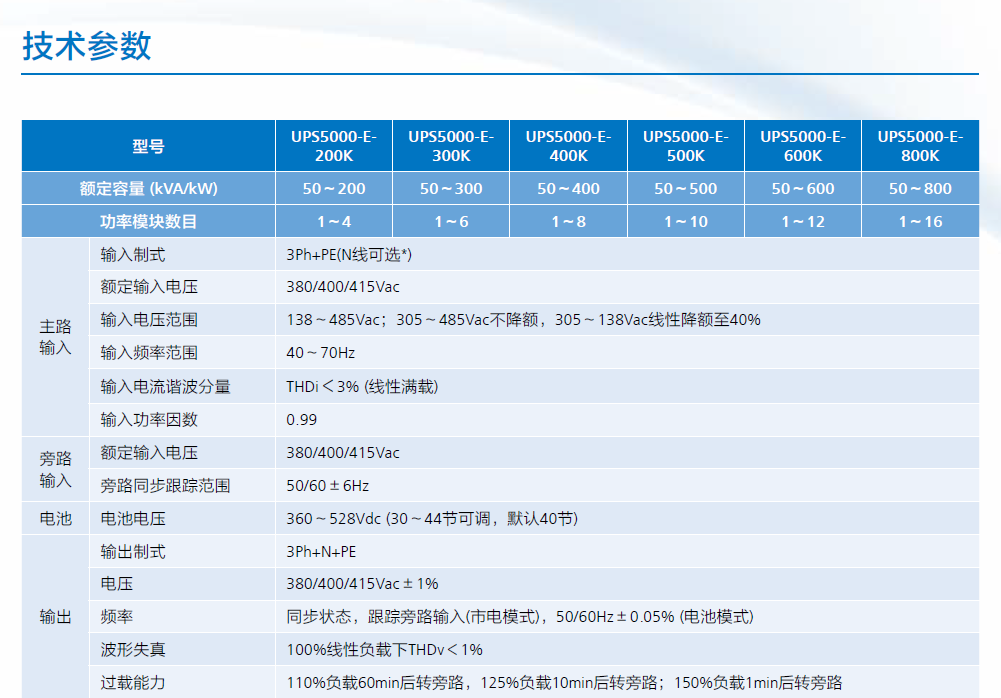Click the 电压 label under 输出
The width and height of the screenshot is (1001, 698).
pos(117,584)
